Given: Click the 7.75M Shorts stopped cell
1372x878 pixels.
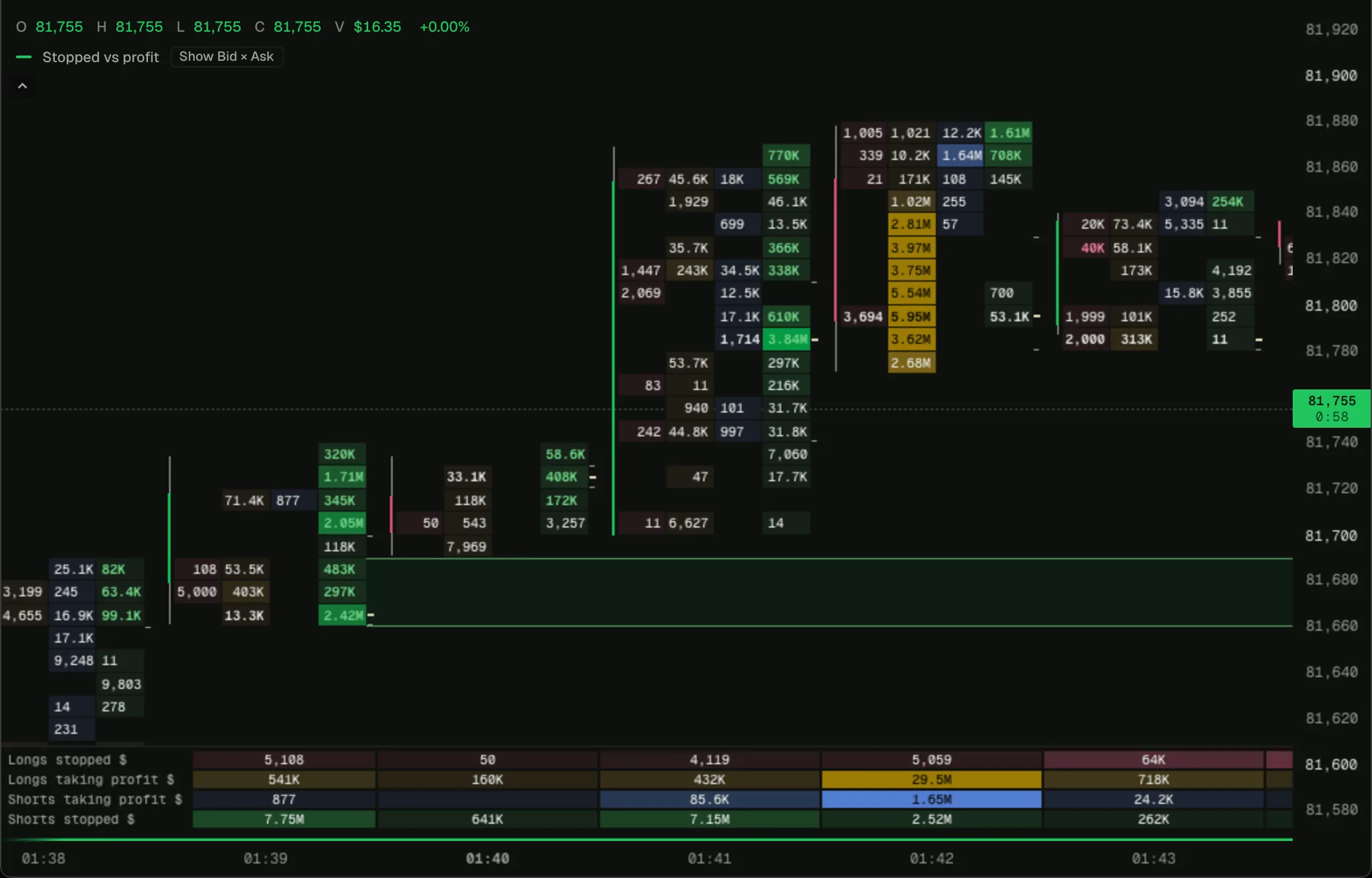Looking at the screenshot, I should (284, 819).
